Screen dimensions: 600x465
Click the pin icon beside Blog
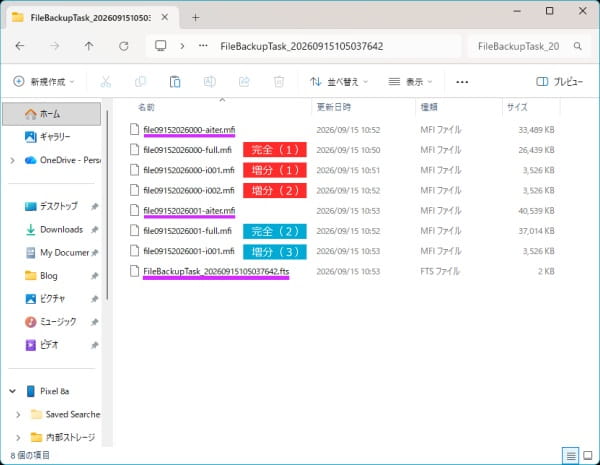tap(95, 276)
